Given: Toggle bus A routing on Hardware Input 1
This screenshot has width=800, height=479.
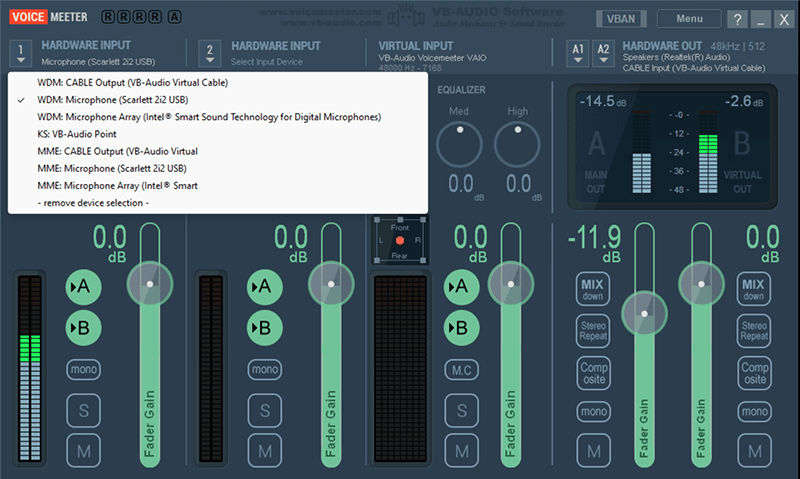Looking at the screenshot, I should click(83, 287).
